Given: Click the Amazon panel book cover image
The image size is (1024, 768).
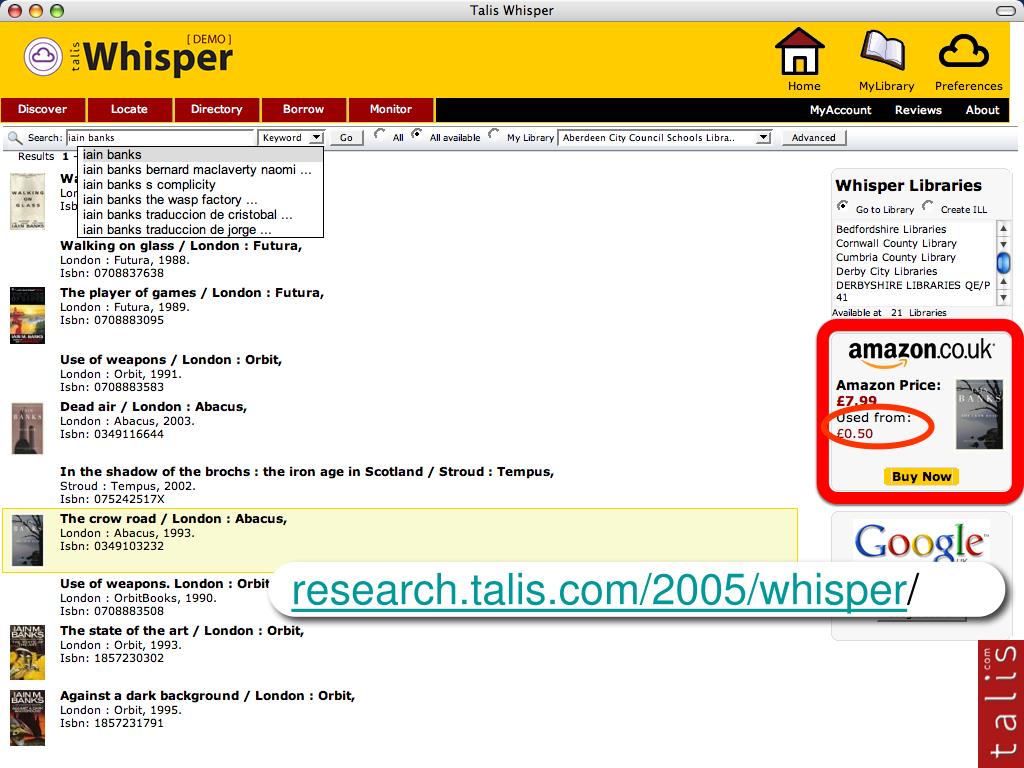Looking at the screenshot, I should tap(979, 414).
